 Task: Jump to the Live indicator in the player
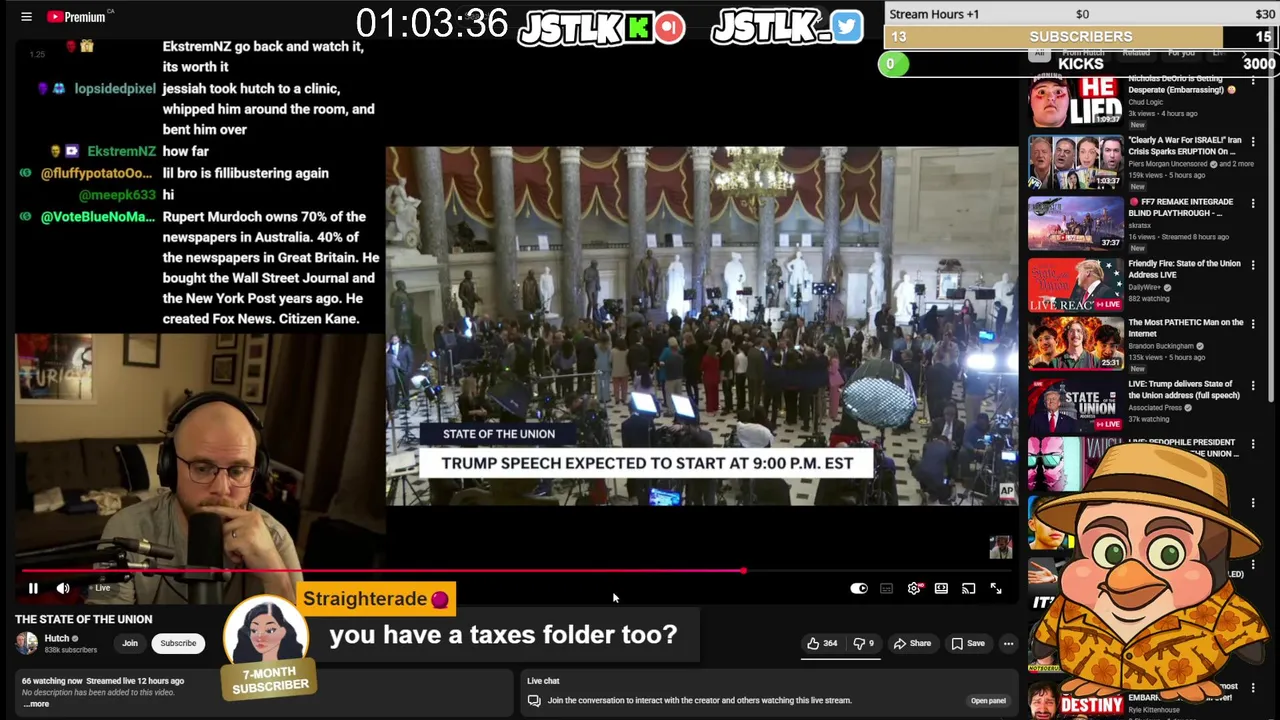click(x=102, y=589)
